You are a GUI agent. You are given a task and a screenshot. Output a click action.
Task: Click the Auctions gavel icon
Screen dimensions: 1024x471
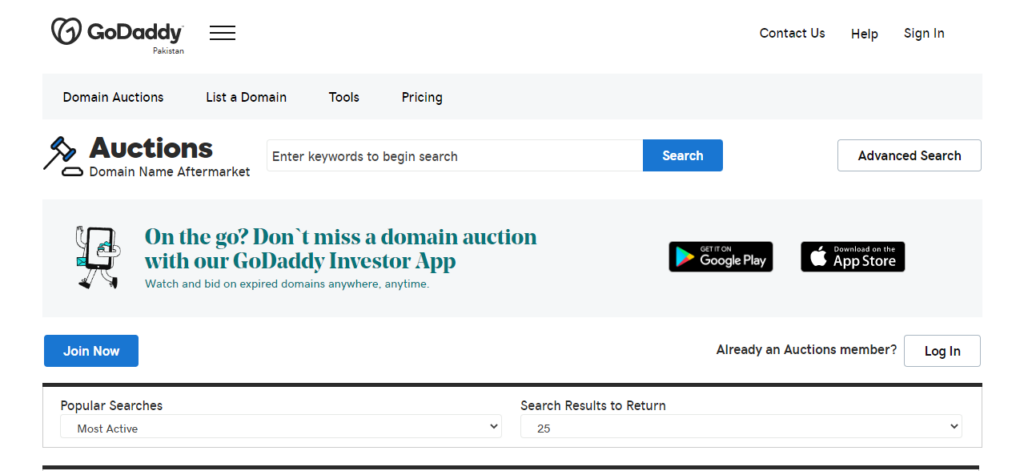pos(63,157)
